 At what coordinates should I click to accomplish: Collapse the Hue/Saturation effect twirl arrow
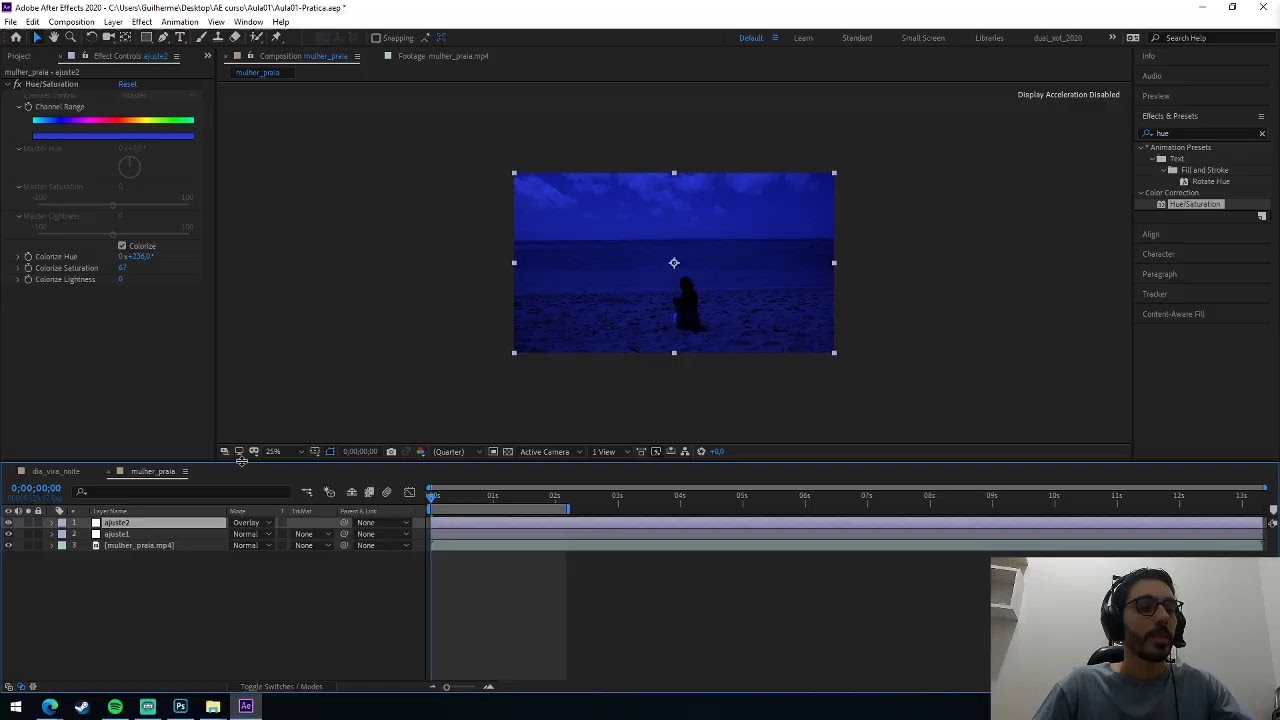[8, 84]
